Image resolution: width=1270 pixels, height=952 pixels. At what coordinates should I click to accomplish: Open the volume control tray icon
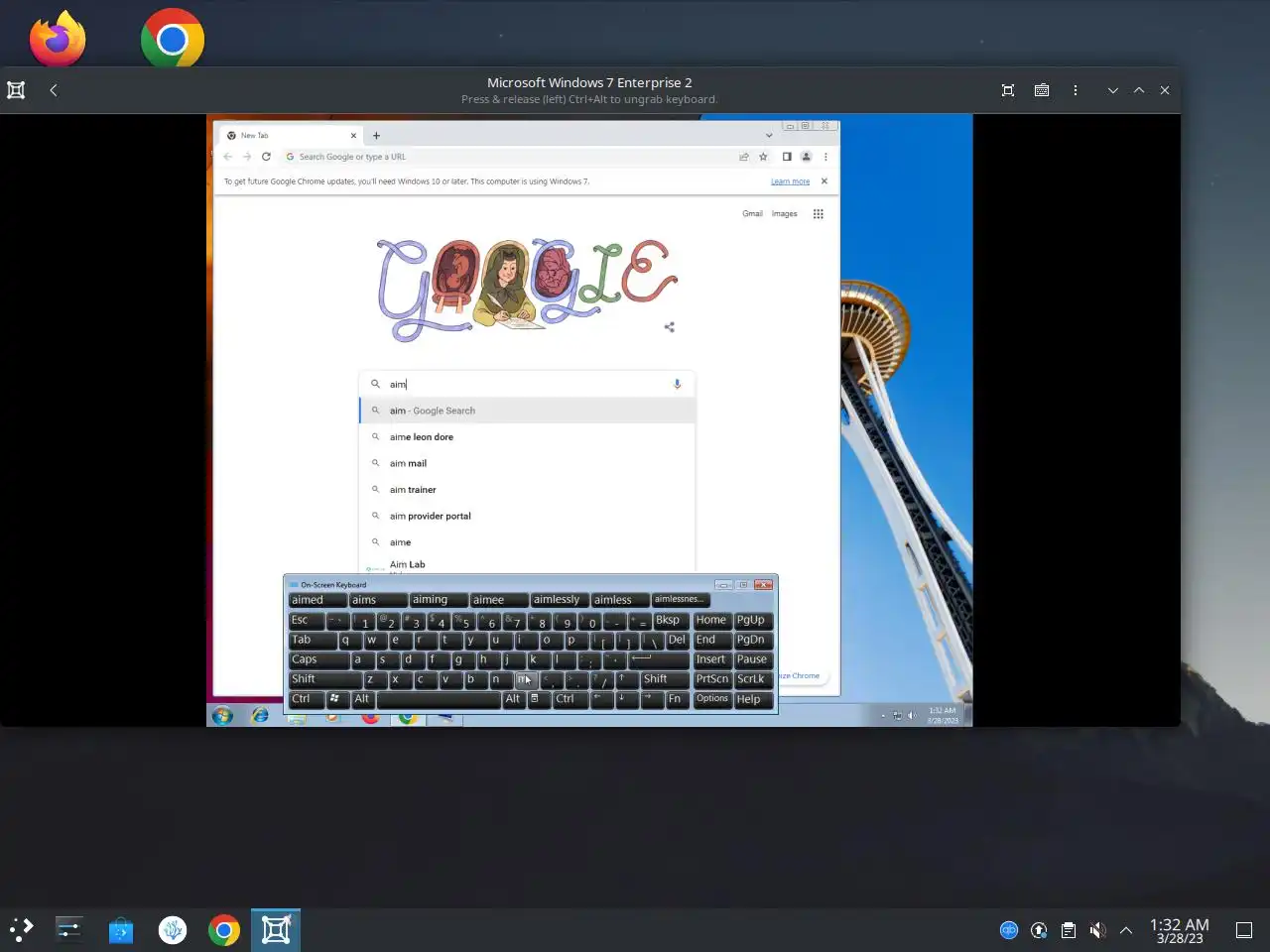[x=1097, y=930]
